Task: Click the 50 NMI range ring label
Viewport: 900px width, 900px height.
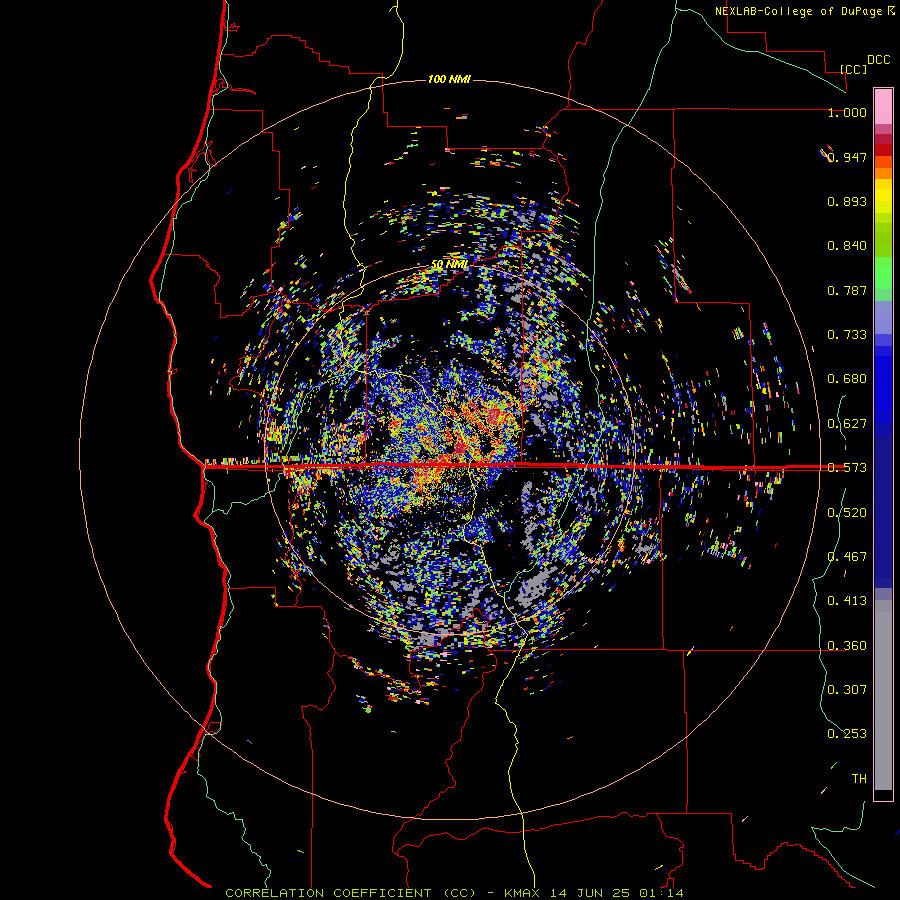Action: 449,265
